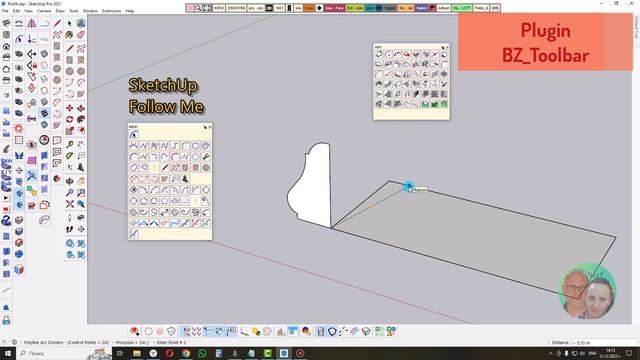The image size is (640, 360).
Task: Open the View menu
Action: tap(28, 11)
